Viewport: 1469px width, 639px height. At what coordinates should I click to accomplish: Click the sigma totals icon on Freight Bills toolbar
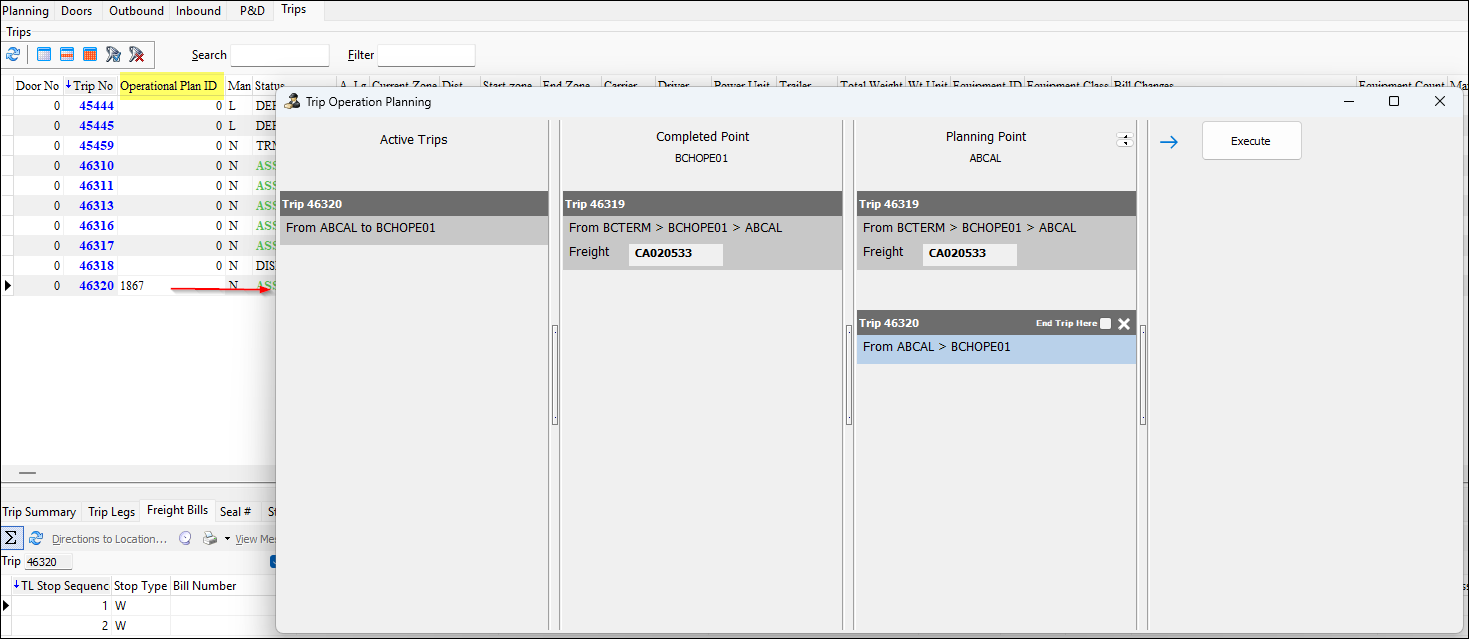(11, 537)
